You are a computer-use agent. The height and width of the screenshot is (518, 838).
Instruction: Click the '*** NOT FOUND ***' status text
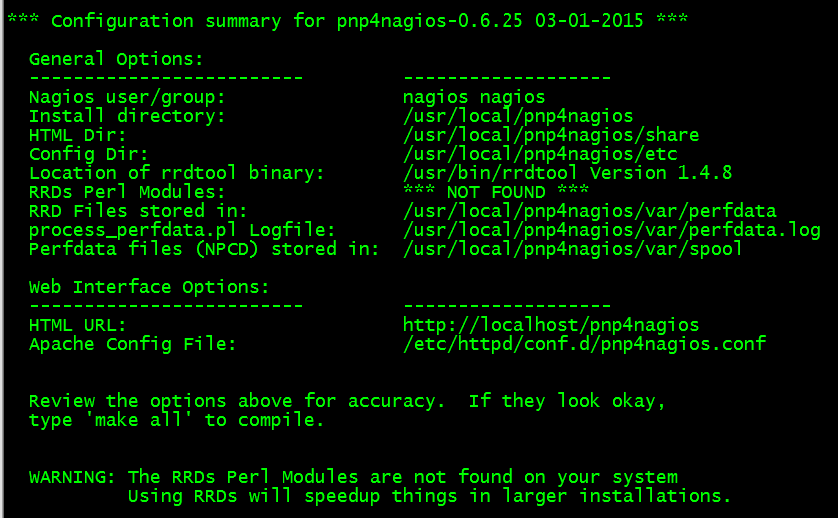coord(496,192)
